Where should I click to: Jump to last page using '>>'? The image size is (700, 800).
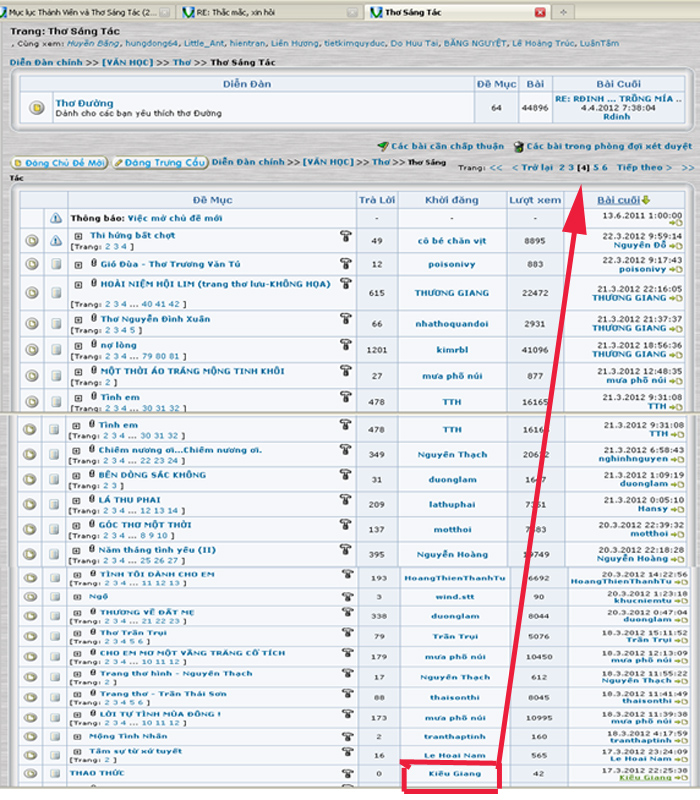point(687,167)
